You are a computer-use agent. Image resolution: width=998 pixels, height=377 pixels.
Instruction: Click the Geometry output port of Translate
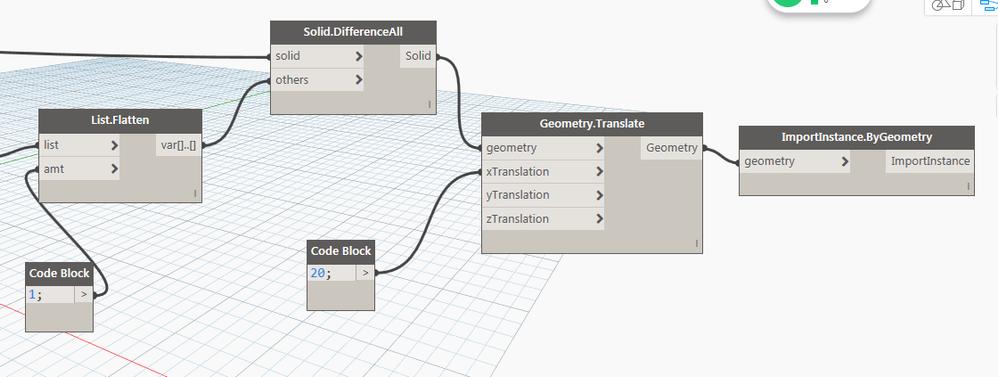pyautogui.click(x=671, y=148)
